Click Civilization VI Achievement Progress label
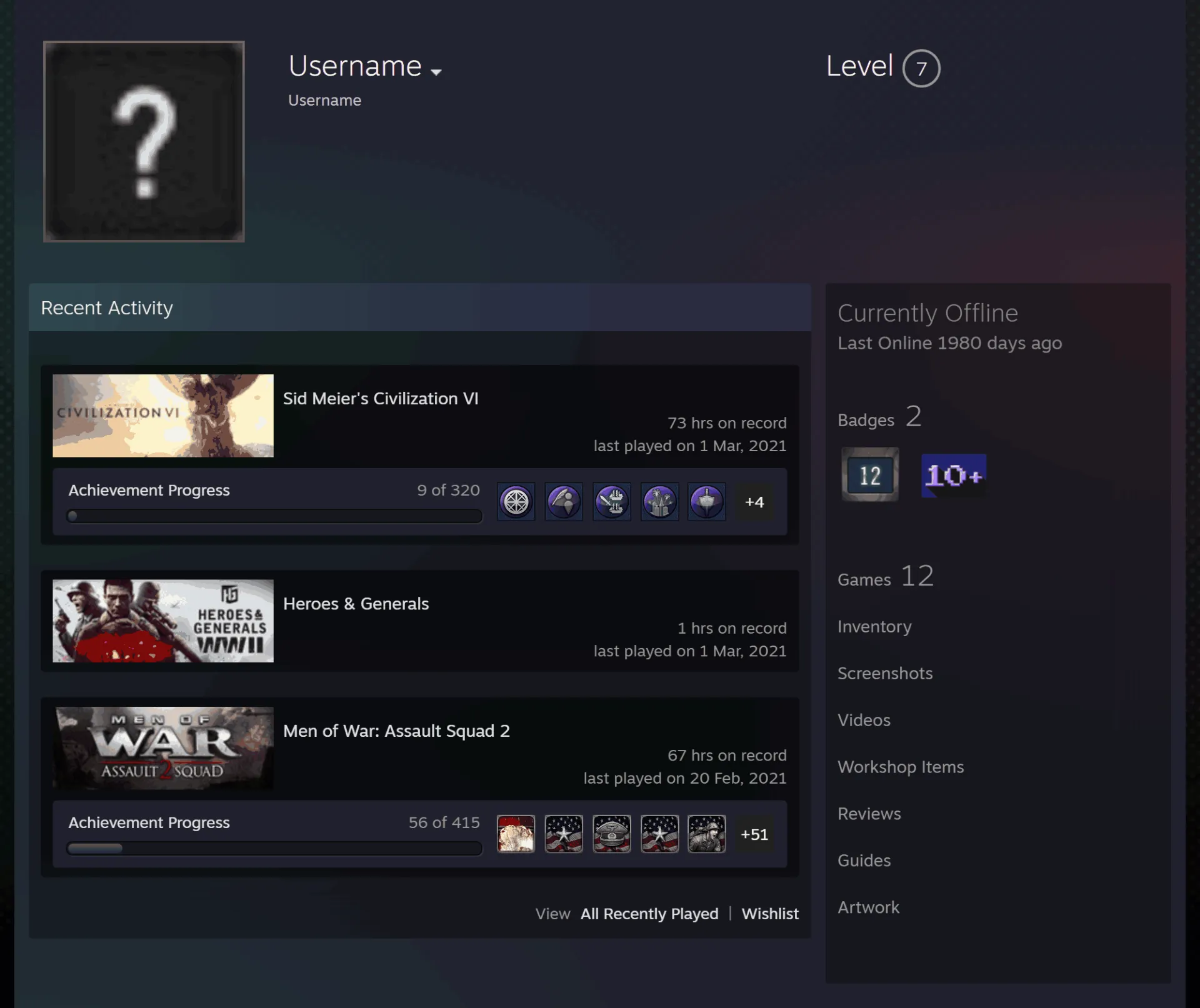Screen dimensions: 1200x1008 click(149, 491)
